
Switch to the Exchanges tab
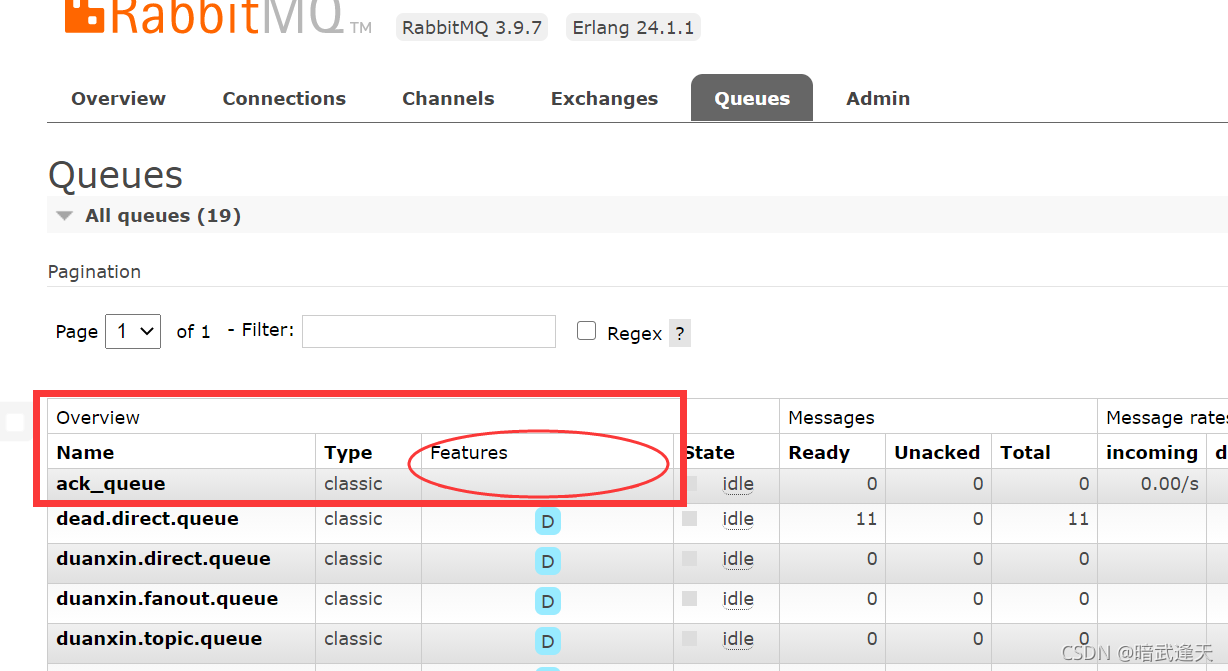(x=604, y=99)
